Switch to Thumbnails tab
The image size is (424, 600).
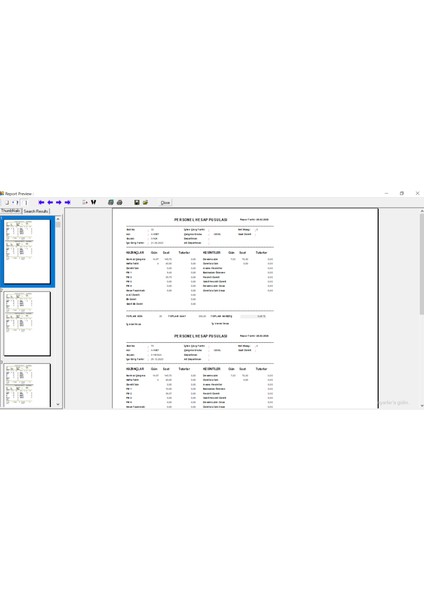[x=10, y=211]
